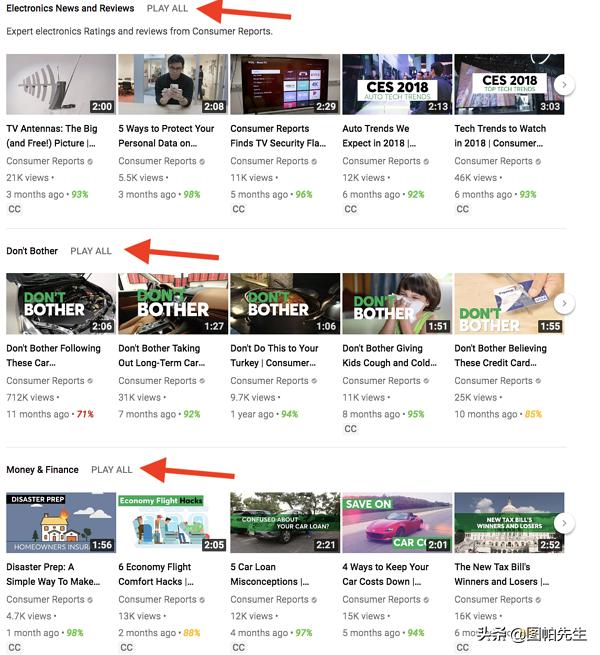Open New Tax Bill's Winners and Losers thumbnail
Viewport: 600px width, 655px height.
[509, 523]
